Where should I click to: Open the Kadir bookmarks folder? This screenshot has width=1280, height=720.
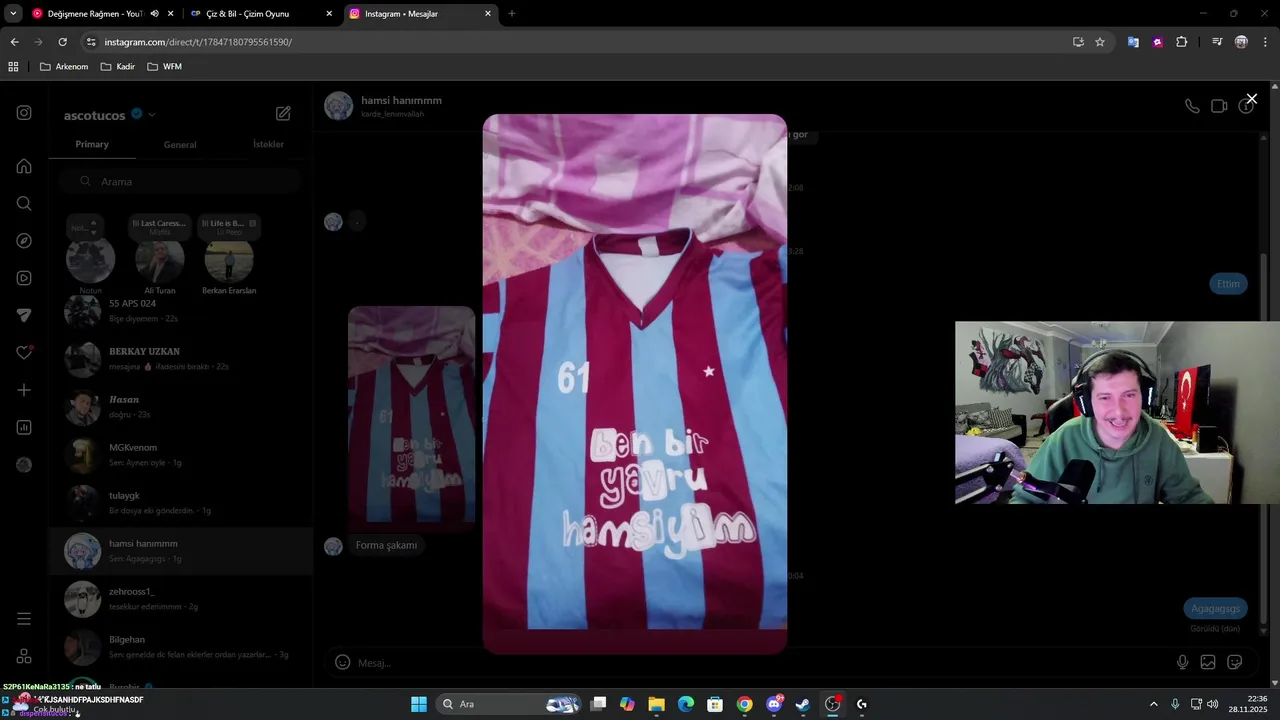[x=118, y=67]
